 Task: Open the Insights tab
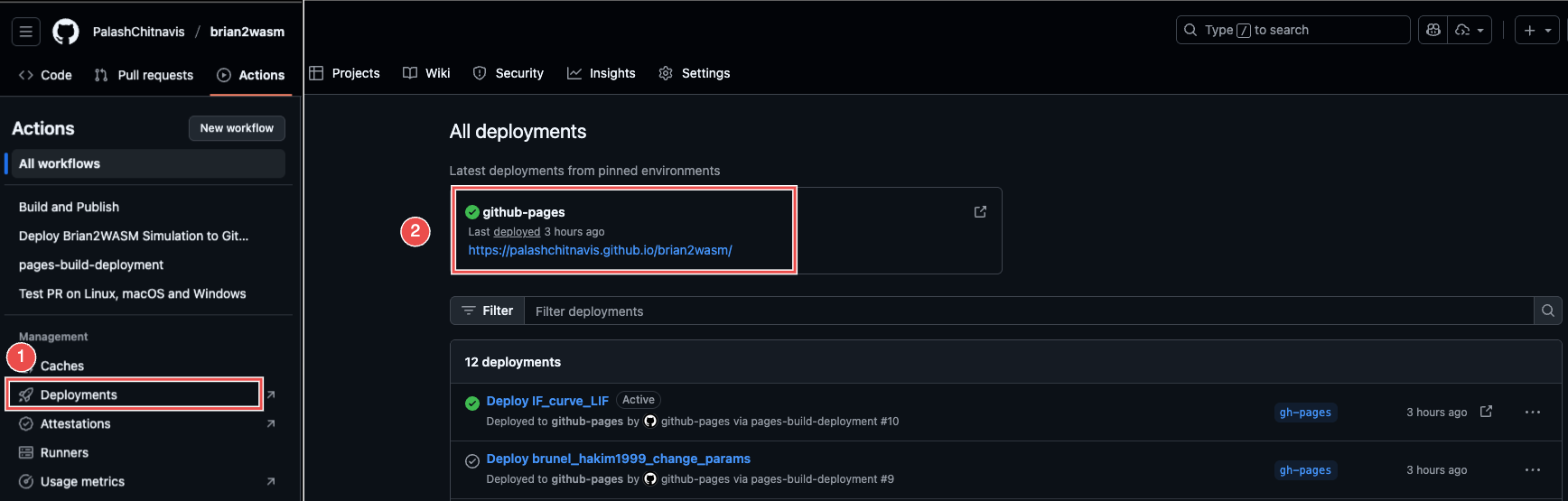pos(602,73)
